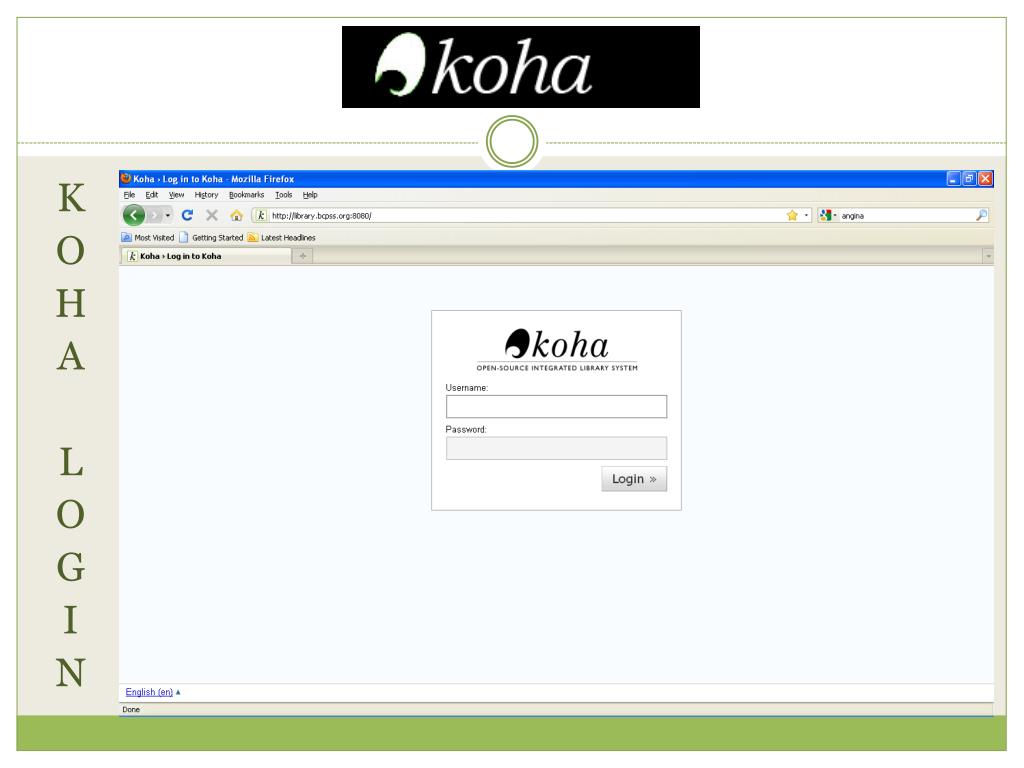Open the back-history dropdown arrow

click(168, 214)
